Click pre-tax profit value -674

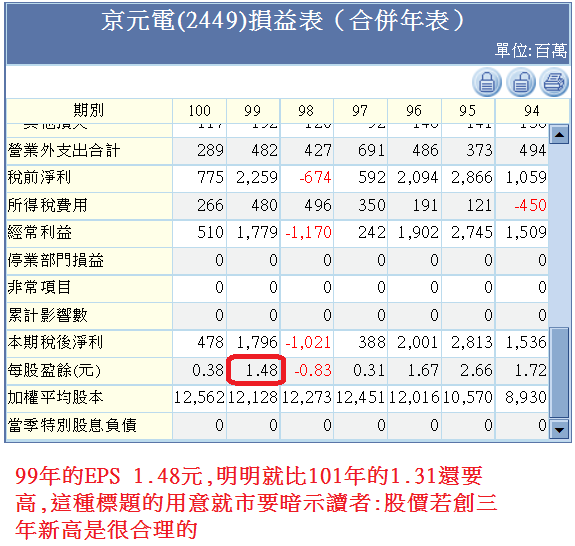[315, 177]
